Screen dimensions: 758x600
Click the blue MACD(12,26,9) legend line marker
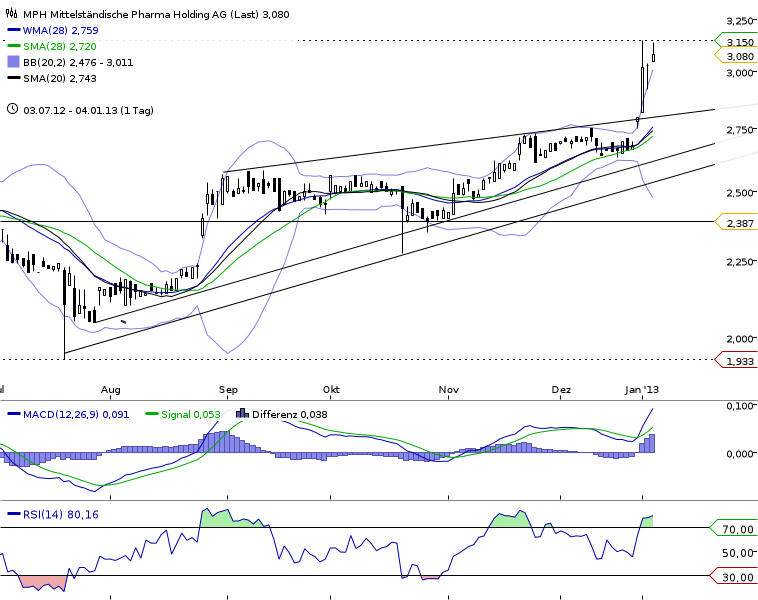(14, 414)
